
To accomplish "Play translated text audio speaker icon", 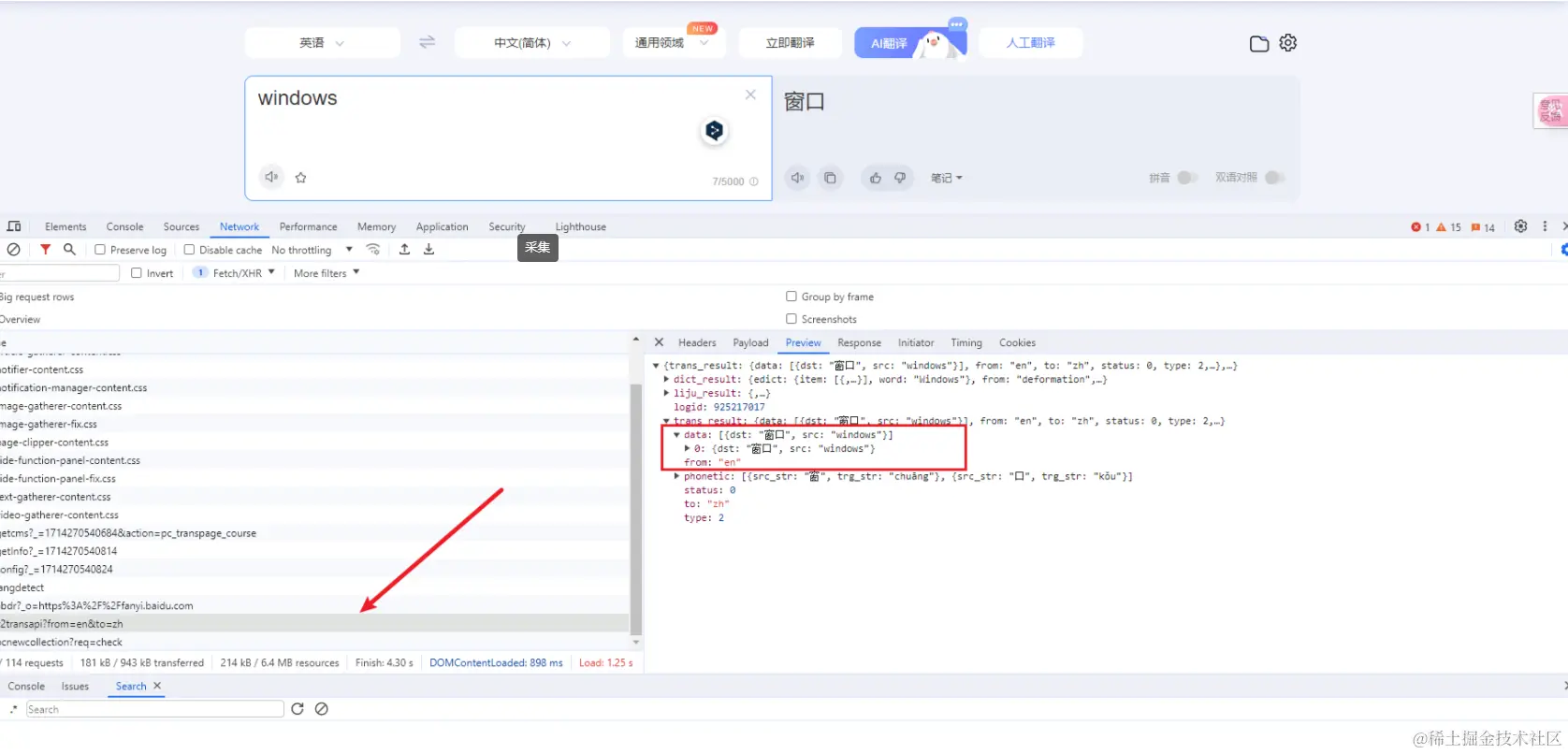I will [x=797, y=177].
